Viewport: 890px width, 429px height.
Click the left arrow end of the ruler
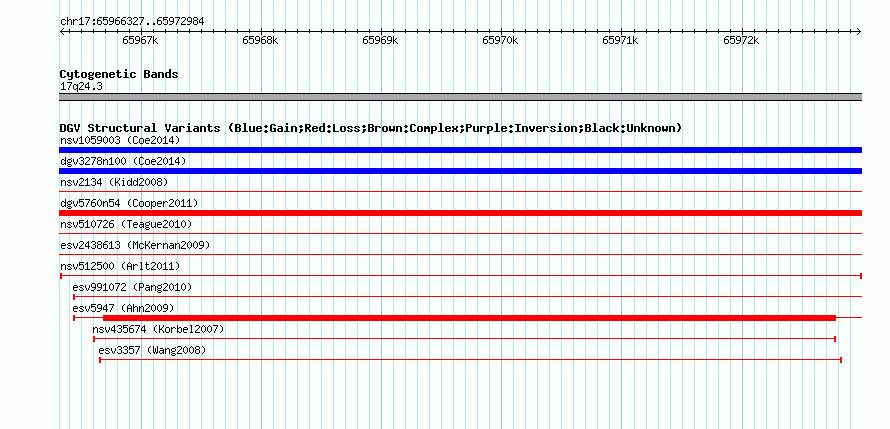point(62,31)
